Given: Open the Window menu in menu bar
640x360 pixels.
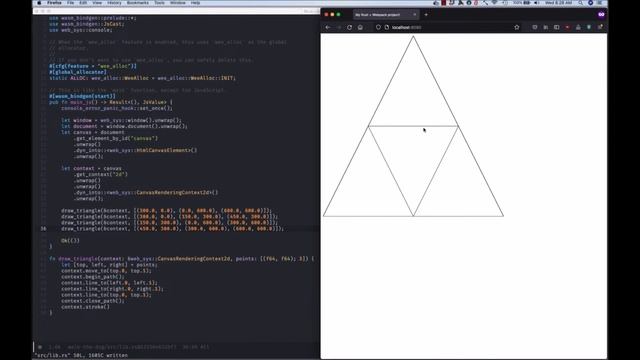Looking at the screenshot, I should click(x=178, y=3).
